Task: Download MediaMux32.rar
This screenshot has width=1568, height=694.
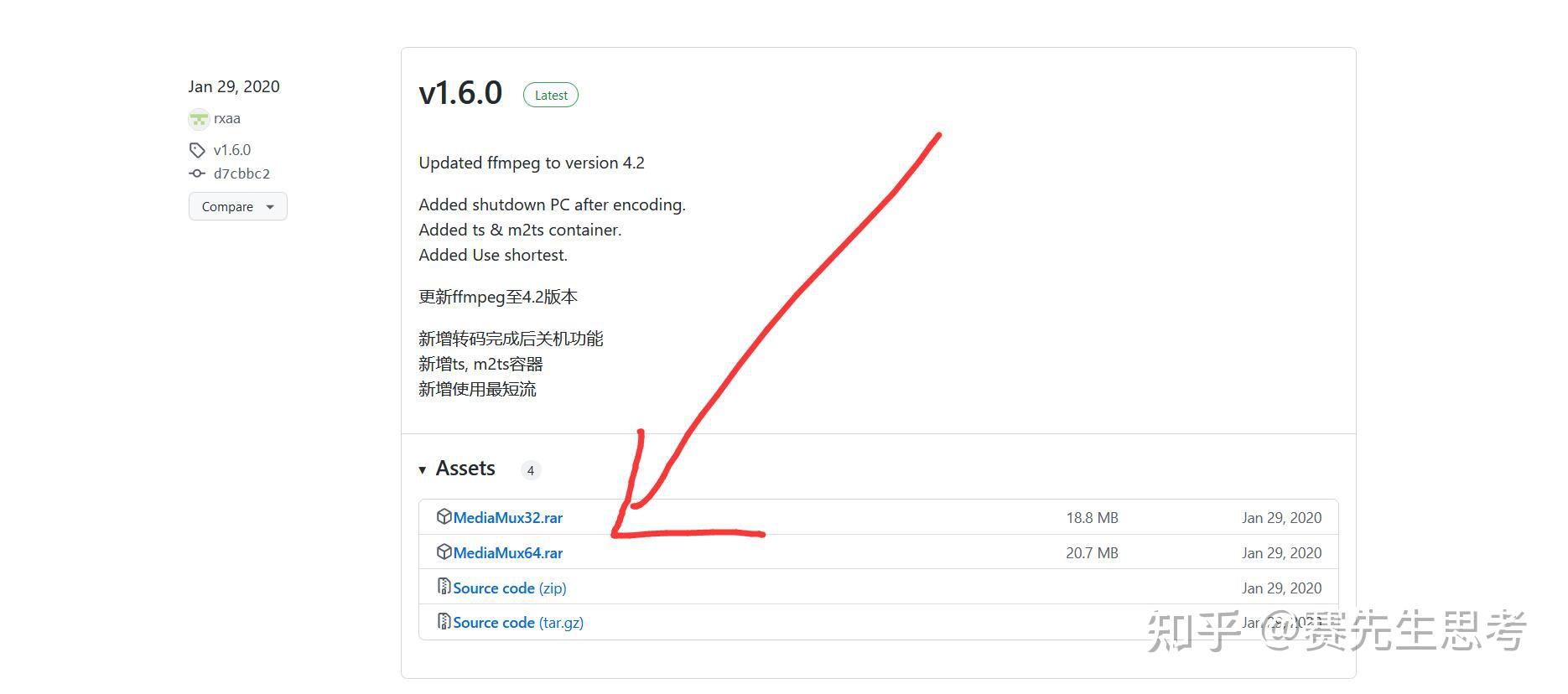Action: pos(508,518)
